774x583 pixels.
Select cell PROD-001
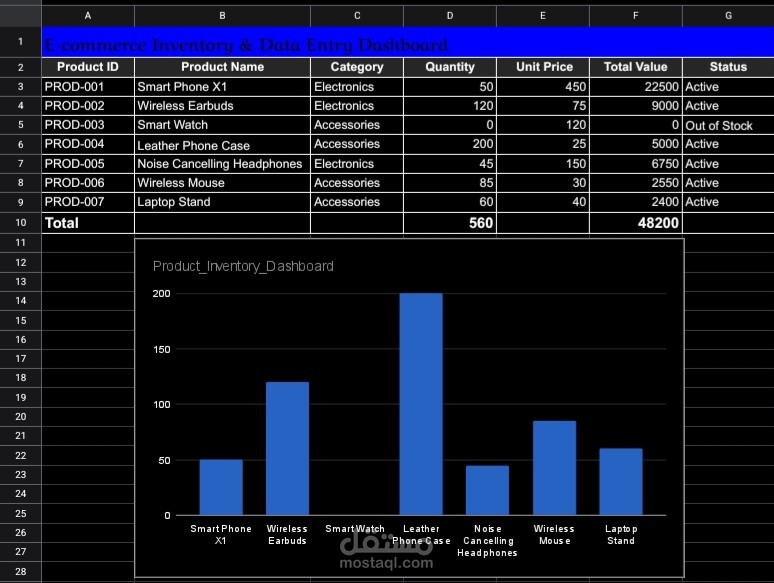88,87
